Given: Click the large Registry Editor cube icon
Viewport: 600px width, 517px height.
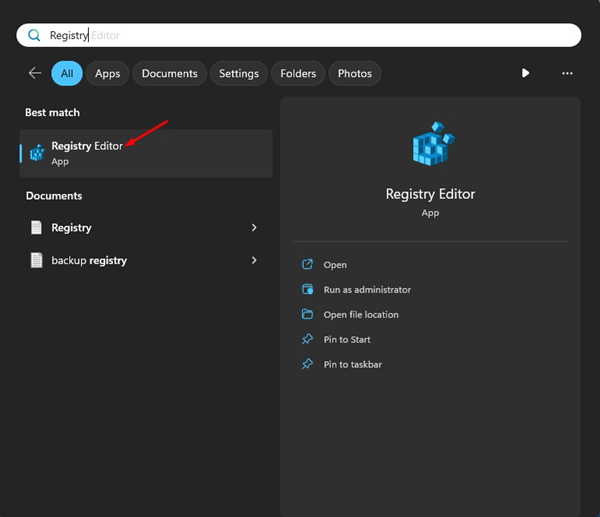Looking at the screenshot, I should coord(430,147).
